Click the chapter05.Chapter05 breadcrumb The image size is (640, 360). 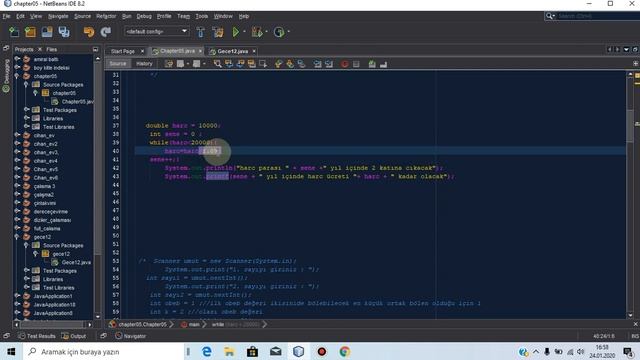tap(138, 324)
